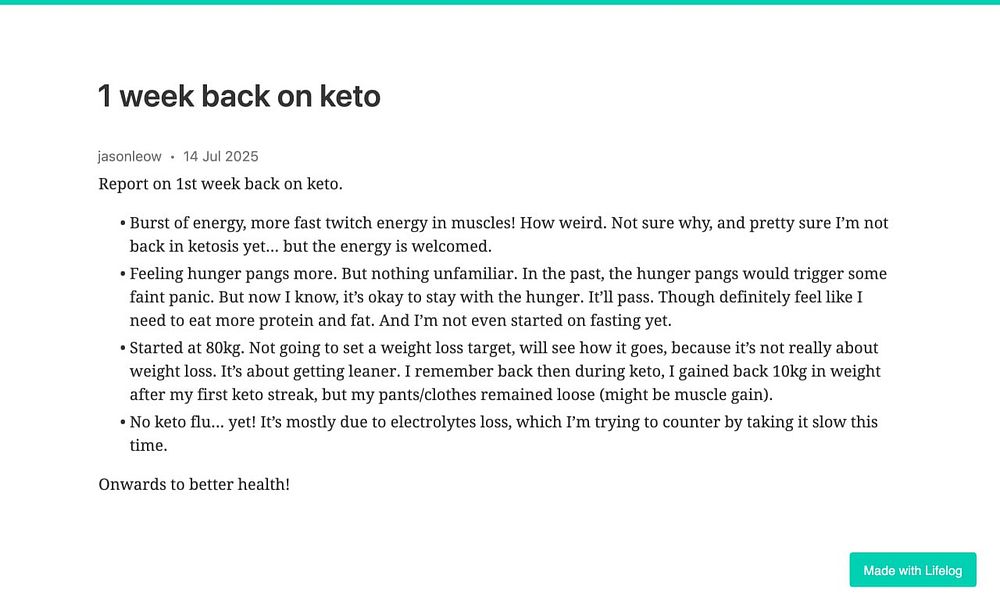The height and width of the screenshot is (607, 1000).
Task: Click the "Made with Lifelog" button
Action: click(913, 570)
